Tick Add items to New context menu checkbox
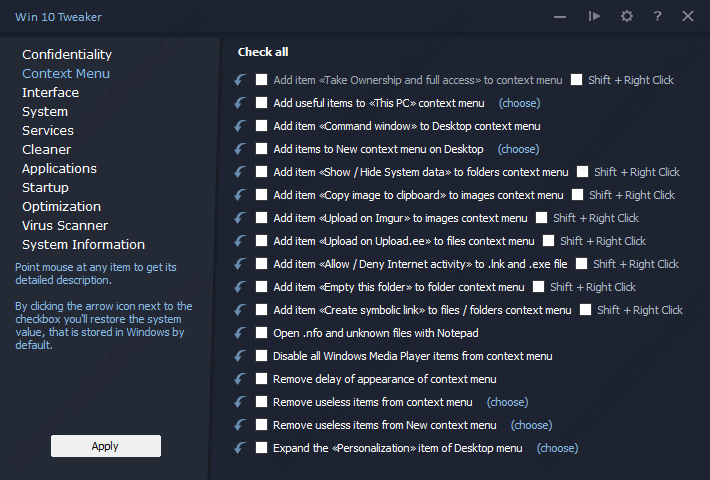The height and width of the screenshot is (480, 710). pos(261,149)
